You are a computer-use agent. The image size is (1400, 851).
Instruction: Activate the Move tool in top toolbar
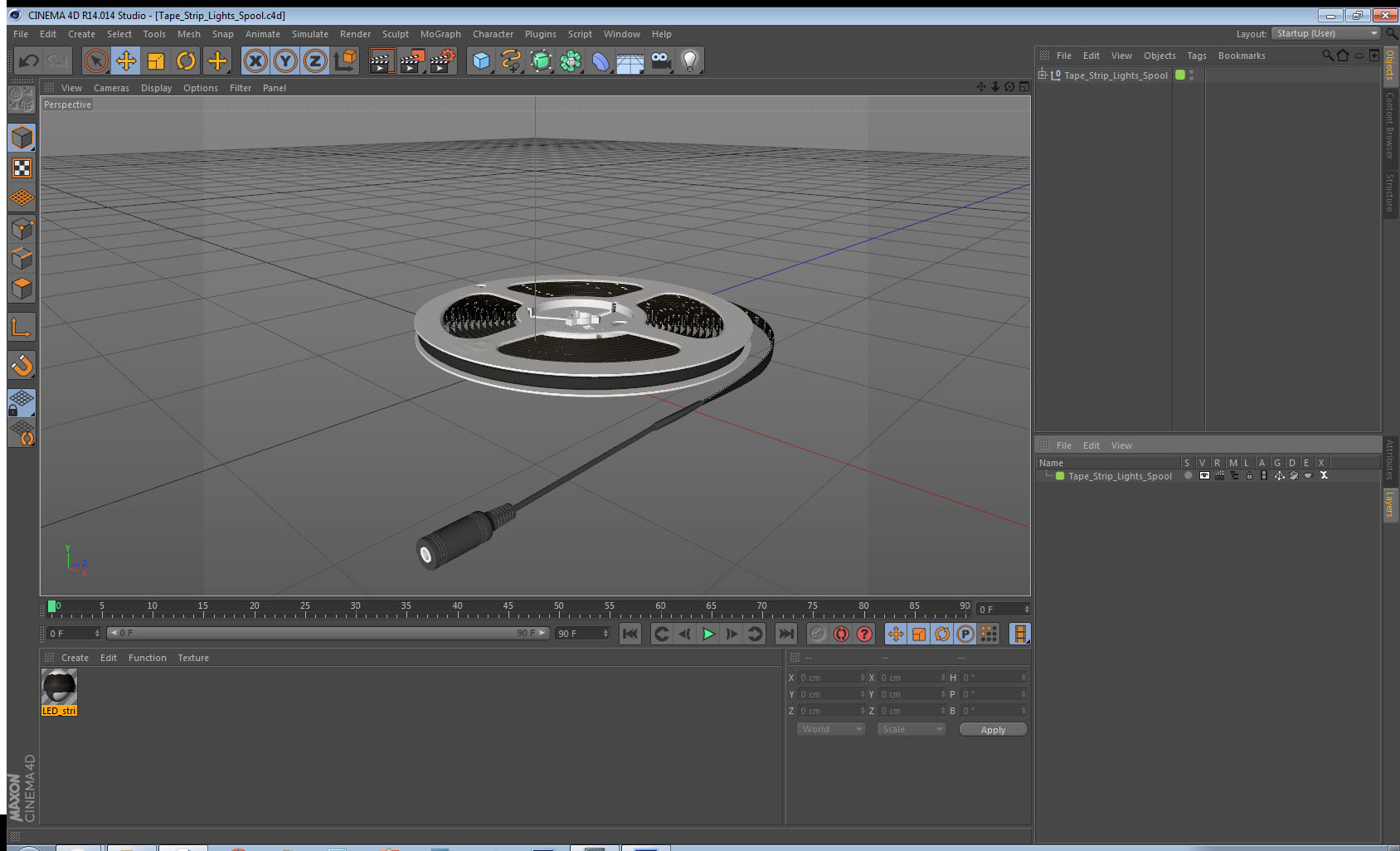tap(126, 61)
